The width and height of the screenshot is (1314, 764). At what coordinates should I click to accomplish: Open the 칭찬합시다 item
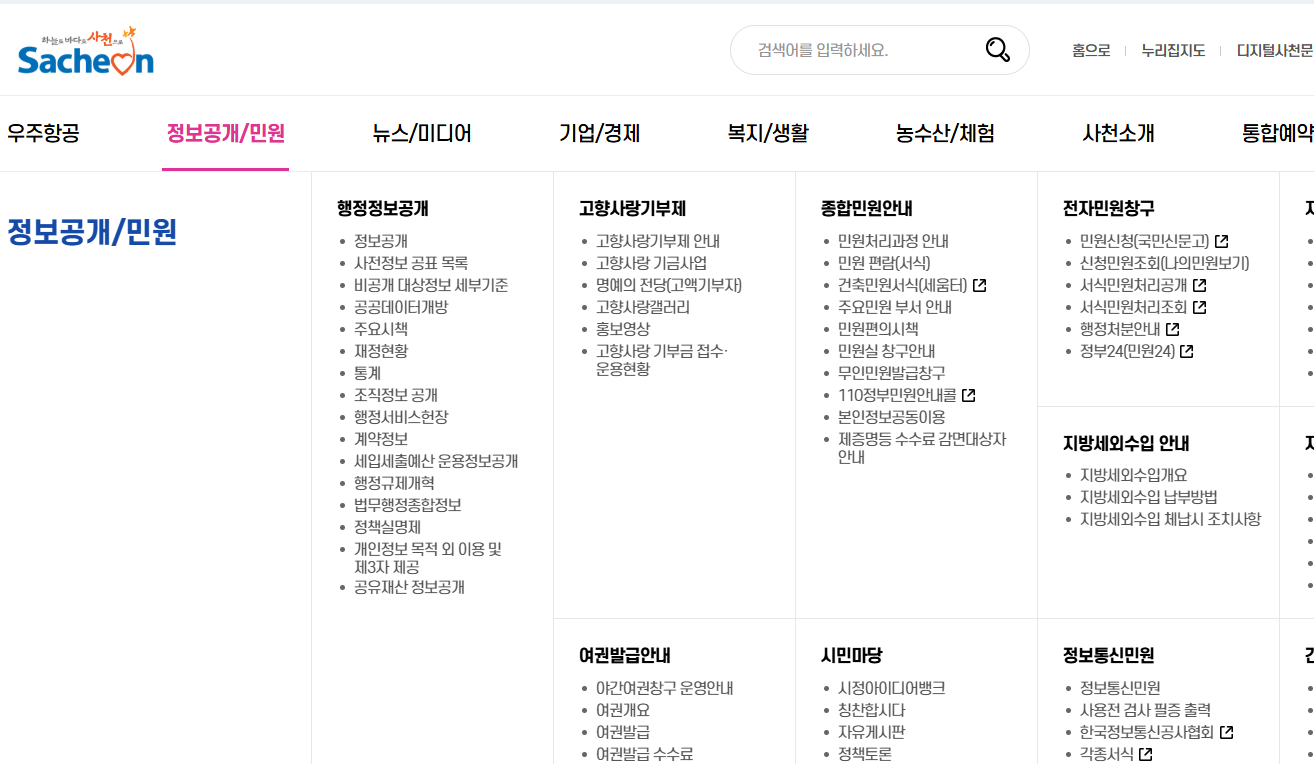point(871,710)
